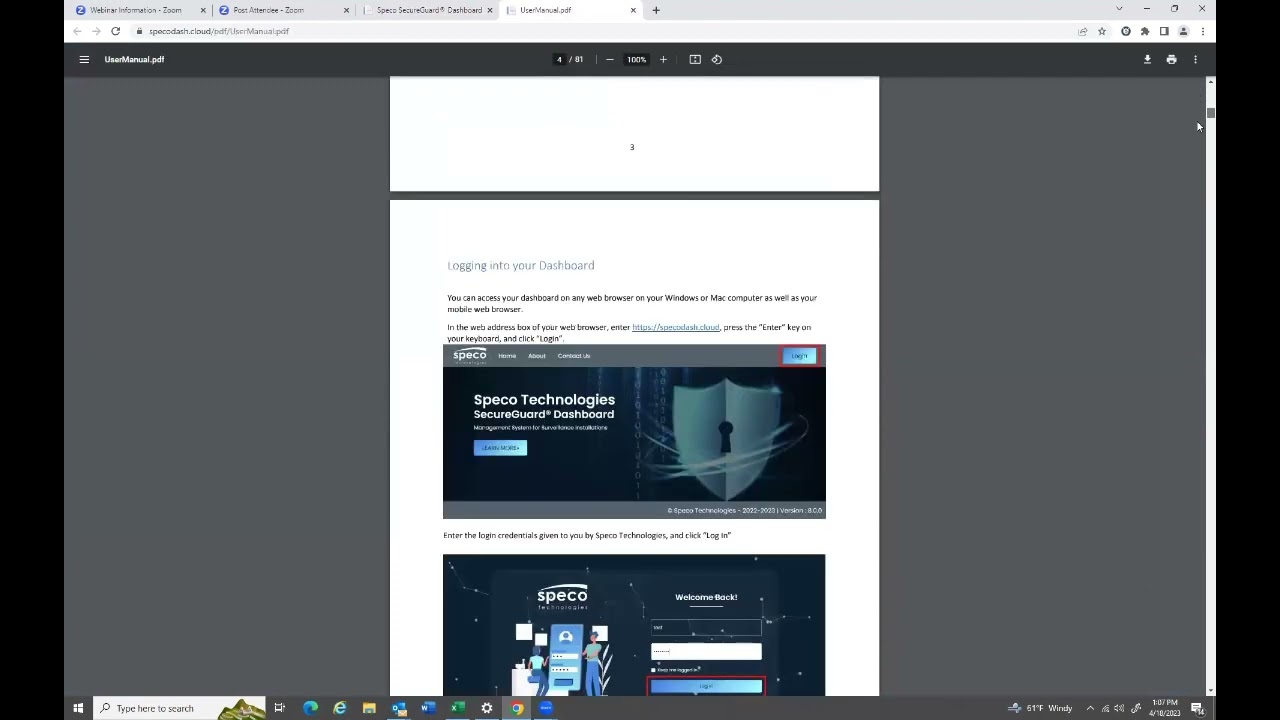Zoom out the PDF document
Image resolution: width=1280 pixels, height=720 pixels.
pyautogui.click(x=609, y=59)
